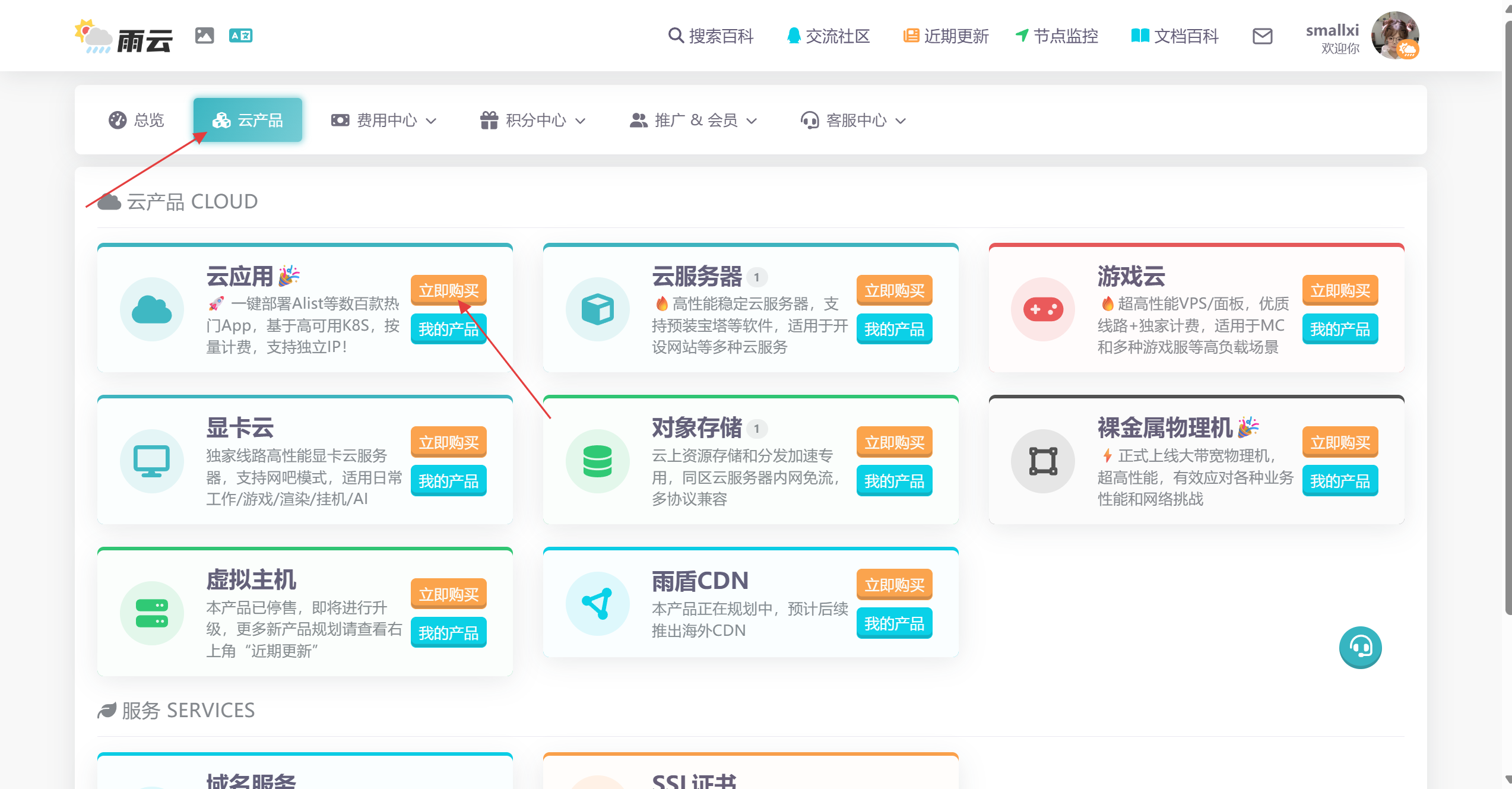This screenshot has width=1512, height=789.
Task: Click the language translate icon
Action: (240, 36)
